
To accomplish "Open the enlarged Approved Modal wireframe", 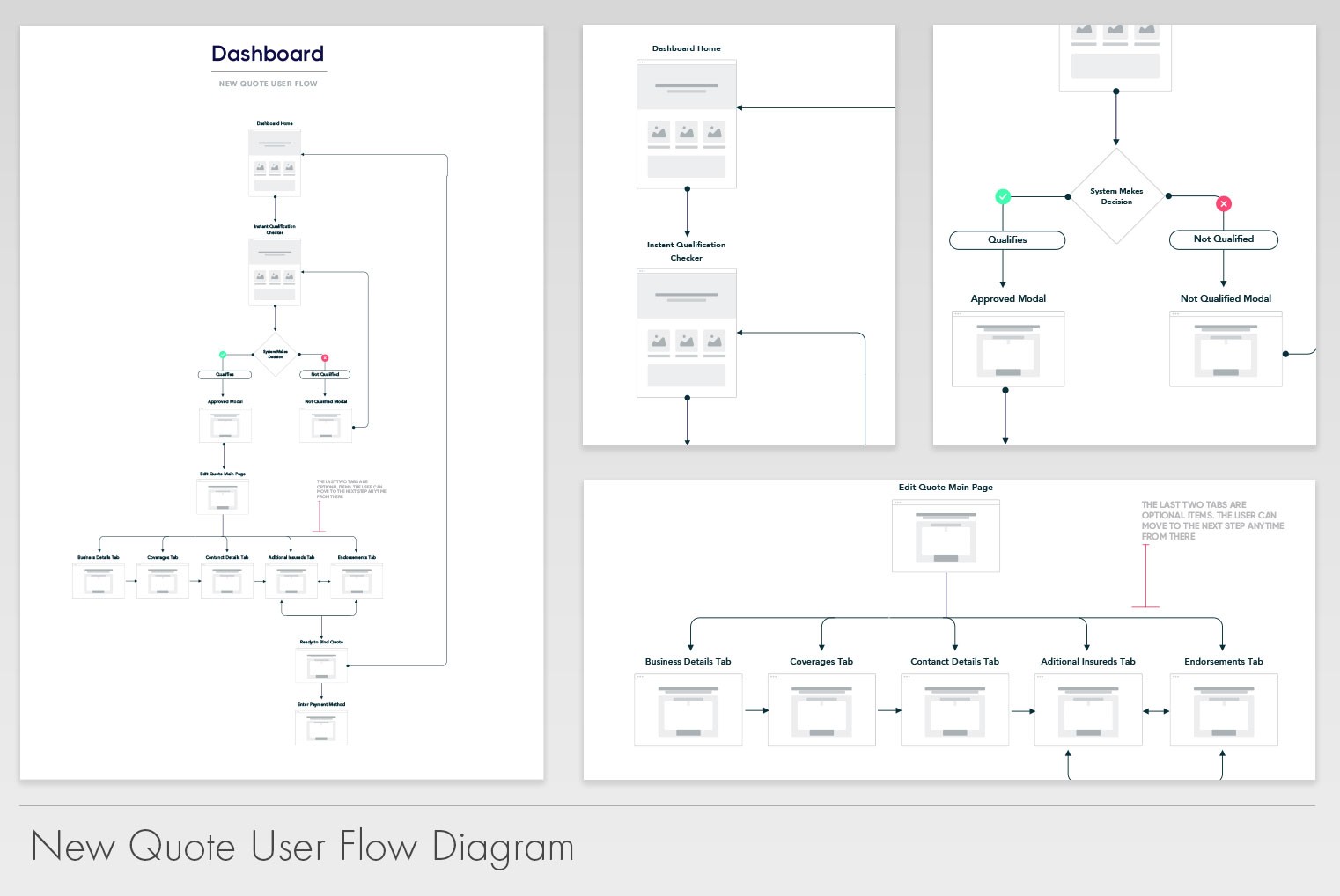I will click(1008, 349).
